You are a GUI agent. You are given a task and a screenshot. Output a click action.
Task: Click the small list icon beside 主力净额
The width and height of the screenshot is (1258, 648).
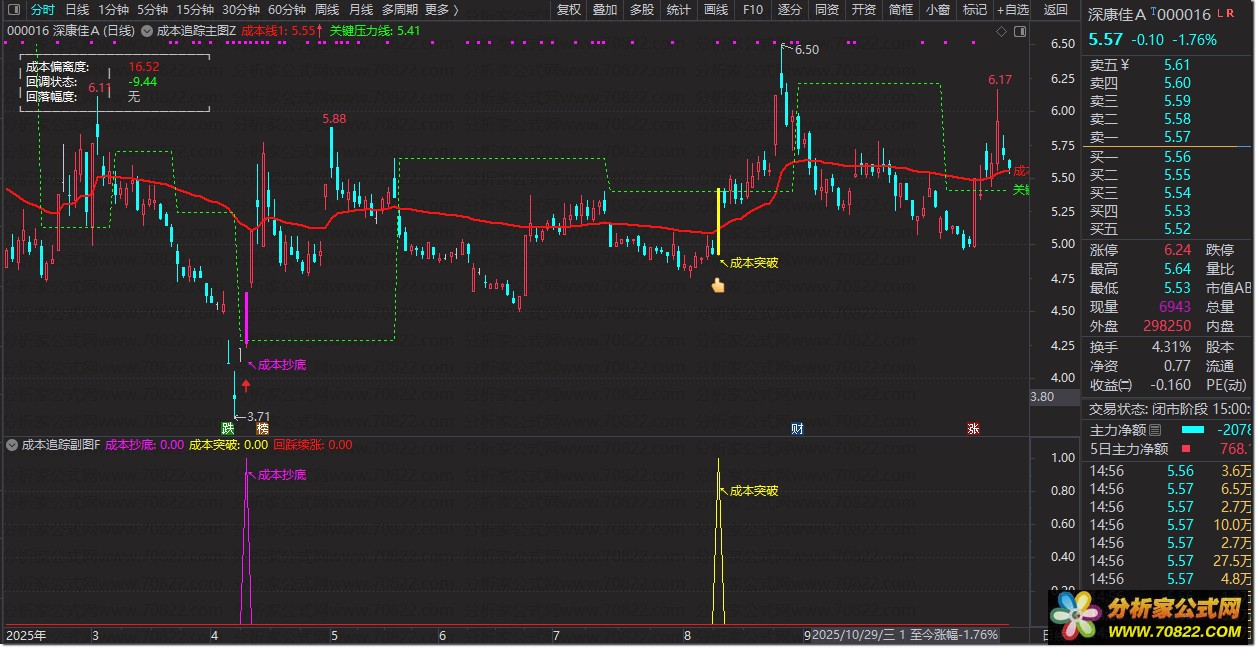[x=1154, y=430]
